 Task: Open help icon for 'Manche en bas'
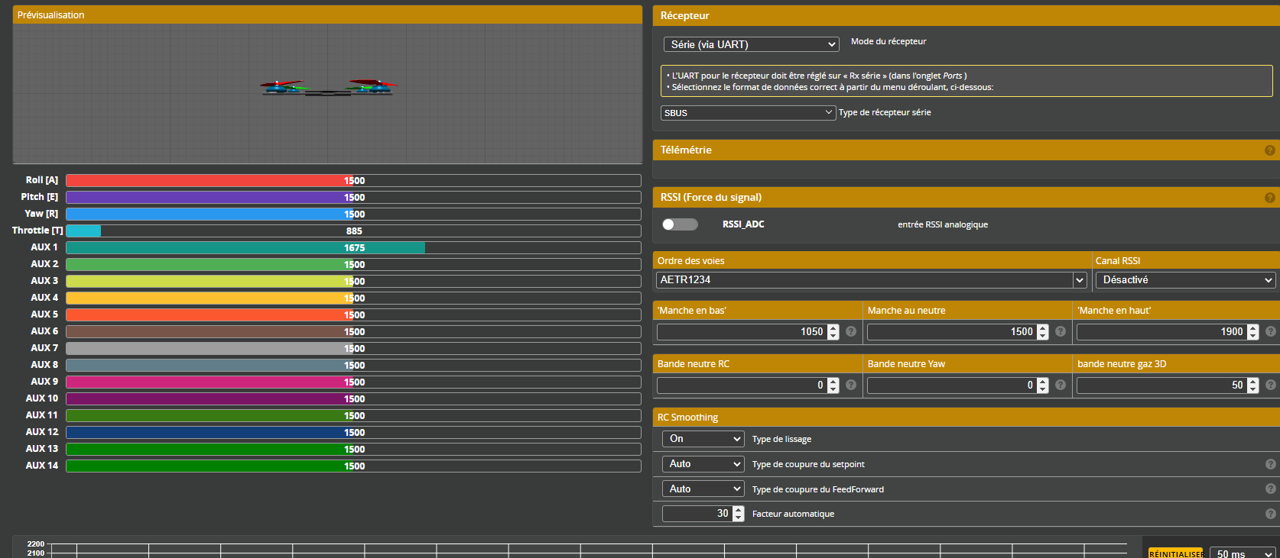point(851,332)
